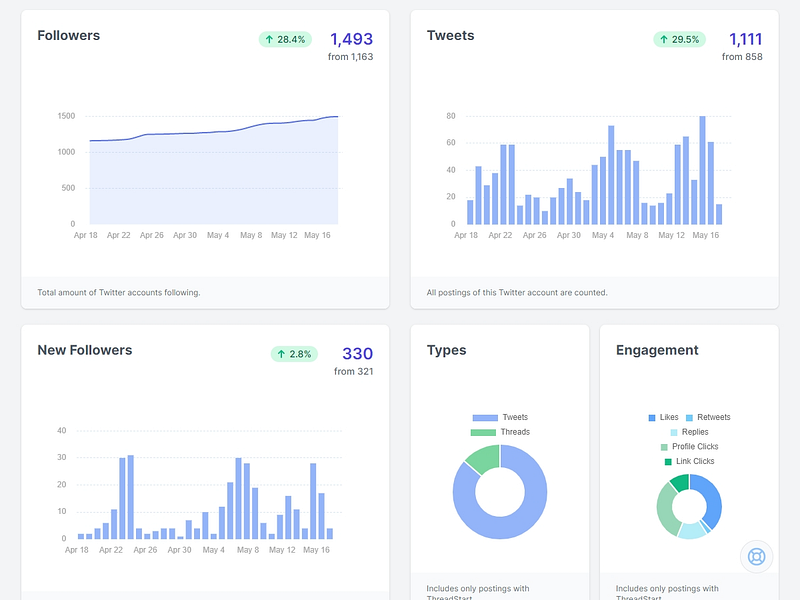Click 'May 4' label on New Followers chart
Viewport: 800px width, 600px height.
213,550
